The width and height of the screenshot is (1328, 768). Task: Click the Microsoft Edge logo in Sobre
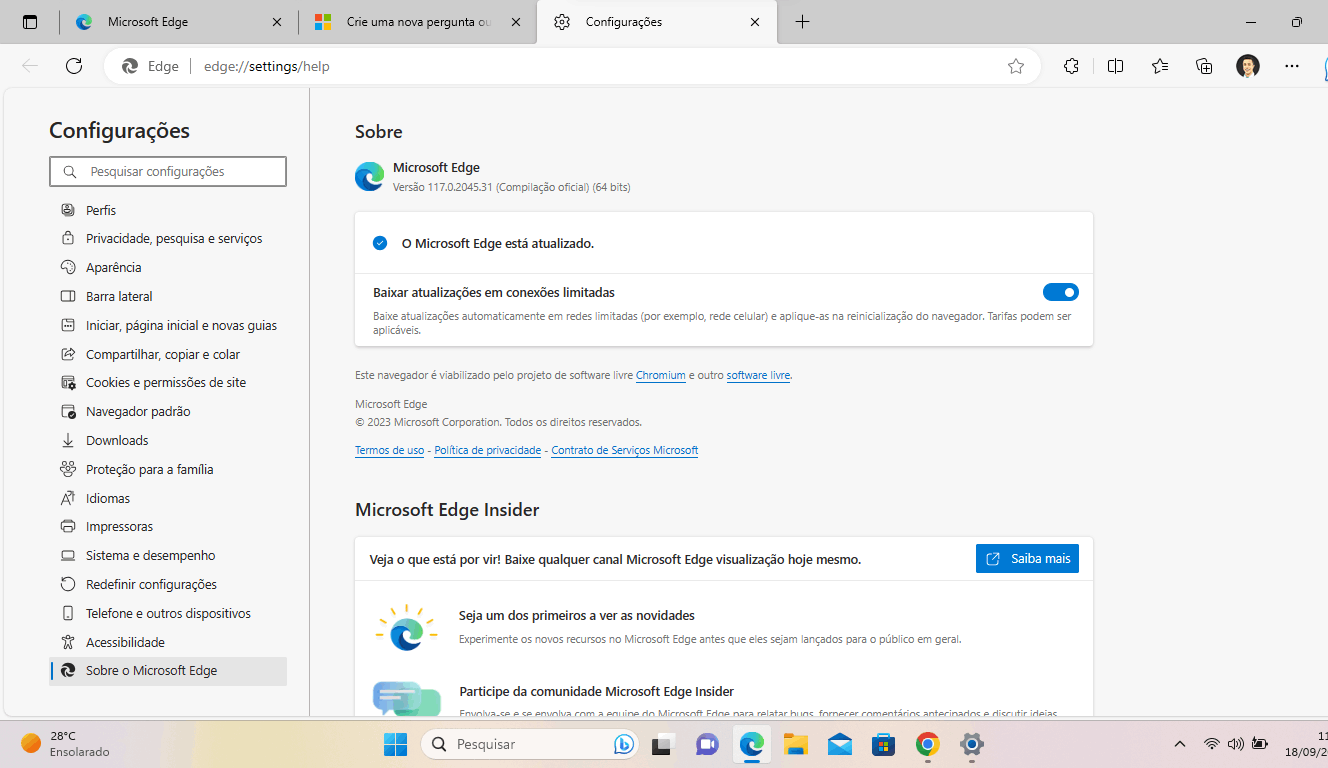coord(369,177)
